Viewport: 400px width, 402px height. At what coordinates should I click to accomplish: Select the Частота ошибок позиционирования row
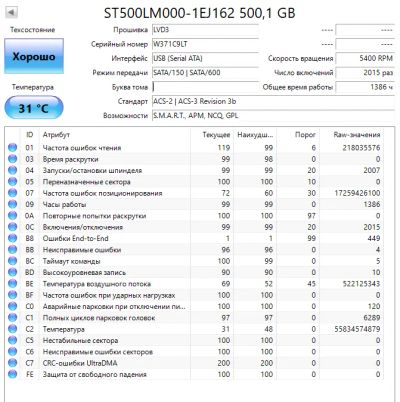pos(195,193)
